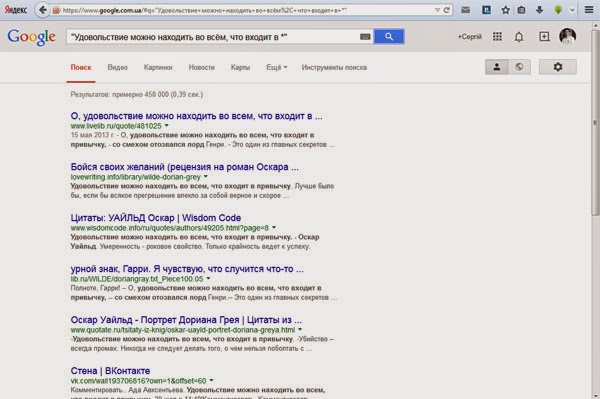Select the Поиск tab
Image resolution: width=600 pixels, height=399 pixels.
tap(81, 67)
